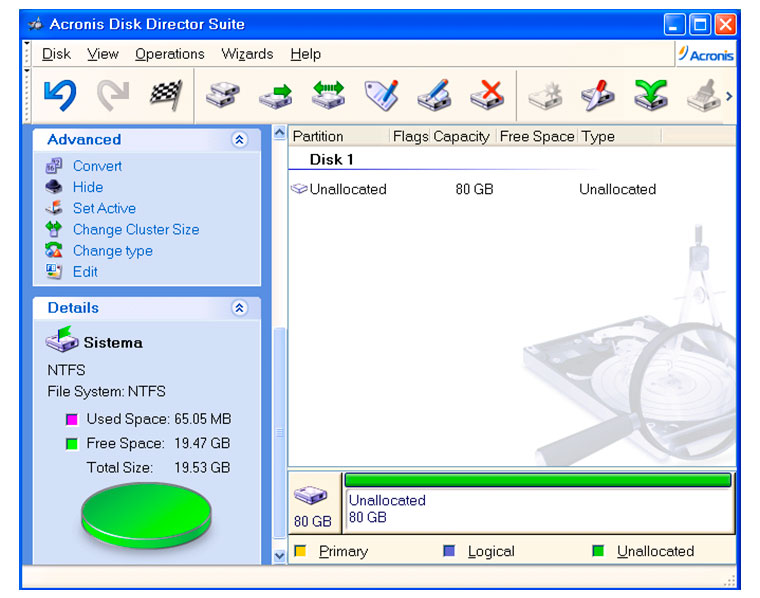760x598 pixels.
Task: Click the Partition column header
Action: [x=339, y=137]
